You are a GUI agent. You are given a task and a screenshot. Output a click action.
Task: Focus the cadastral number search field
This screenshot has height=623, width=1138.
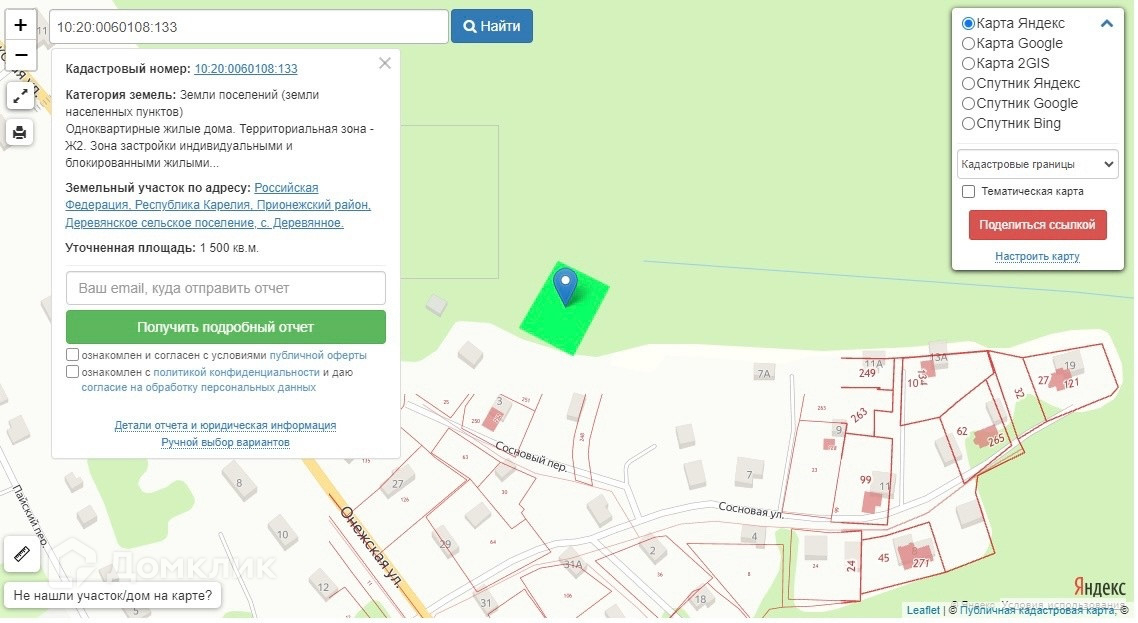(x=248, y=27)
